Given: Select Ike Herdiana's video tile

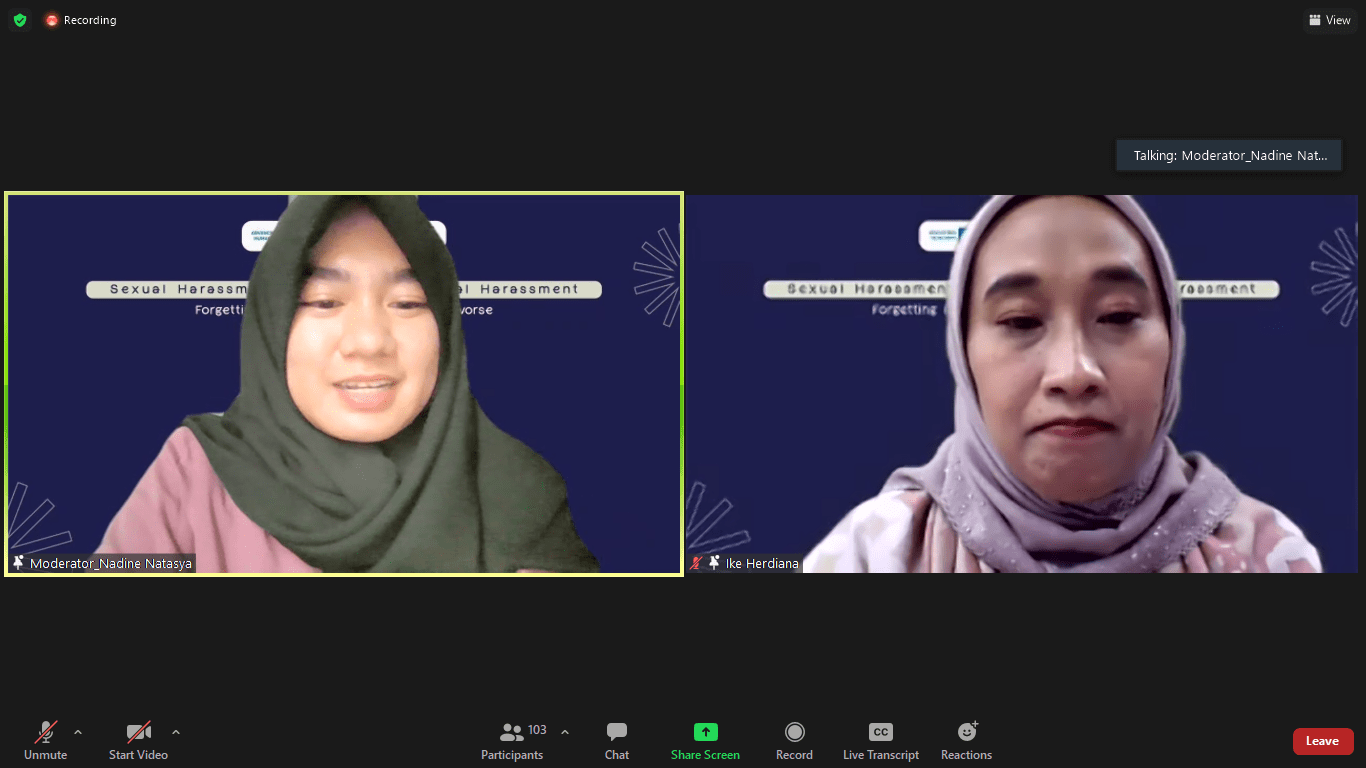Looking at the screenshot, I should (1022, 384).
